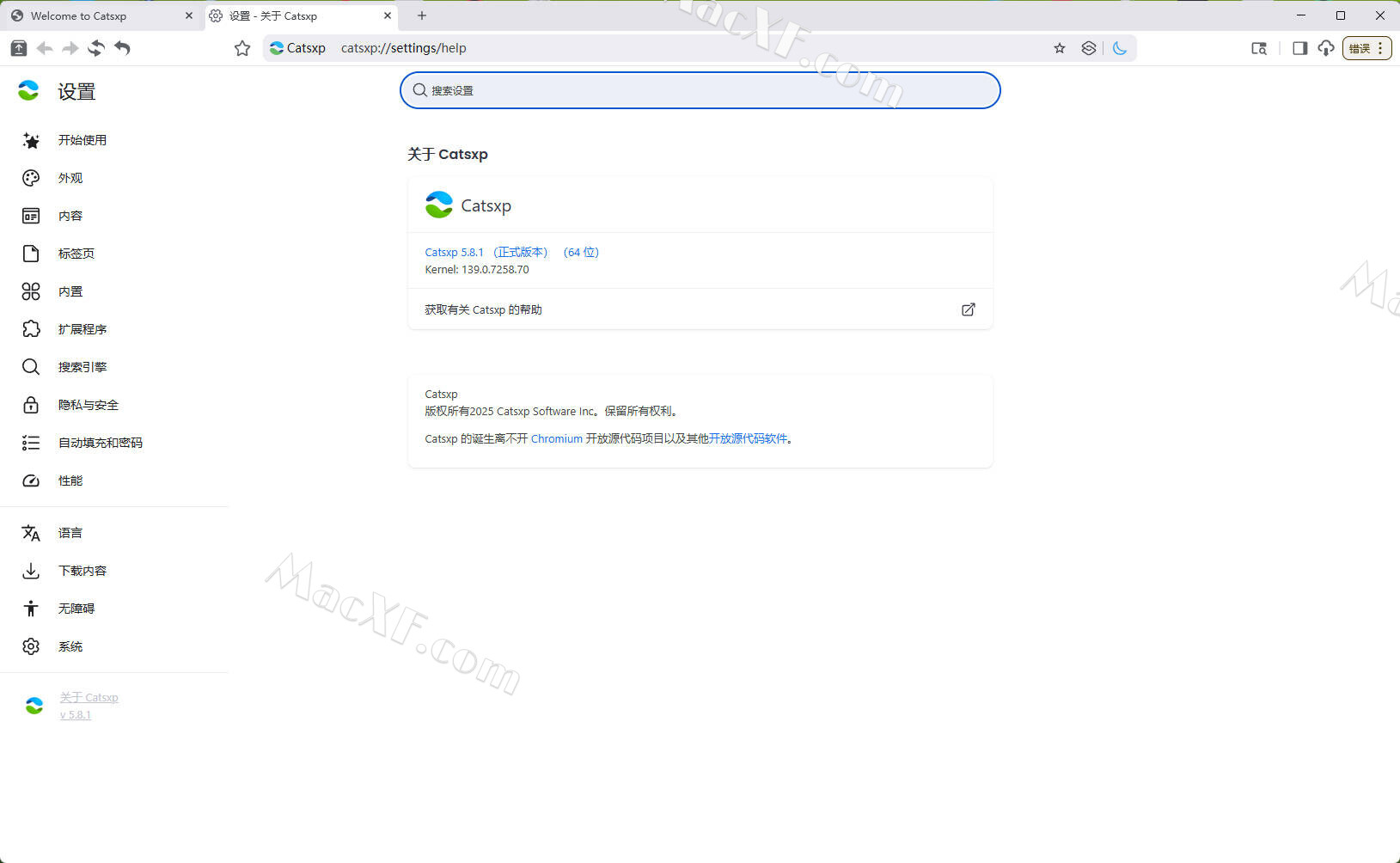Click the 关于 Catsxp sidebar link
Viewport: 1400px width, 863px height.
point(89,697)
